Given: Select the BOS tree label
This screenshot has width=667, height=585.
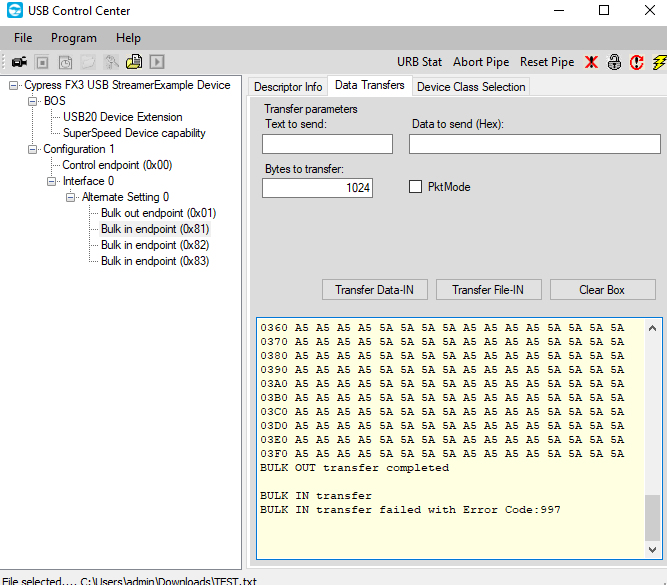Looking at the screenshot, I should click(x=54, y=101).
